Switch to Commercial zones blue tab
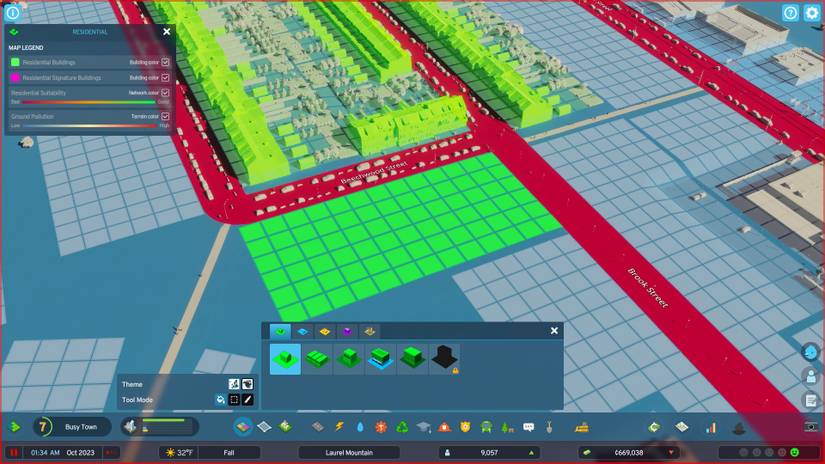825x464 pixels. tap(303, 331)
